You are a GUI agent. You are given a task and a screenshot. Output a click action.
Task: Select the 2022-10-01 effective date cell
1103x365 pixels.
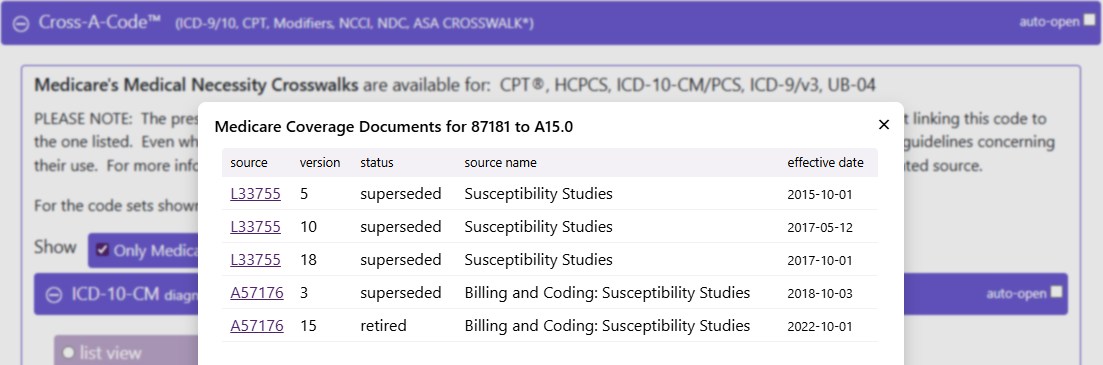tap(820, 326)
